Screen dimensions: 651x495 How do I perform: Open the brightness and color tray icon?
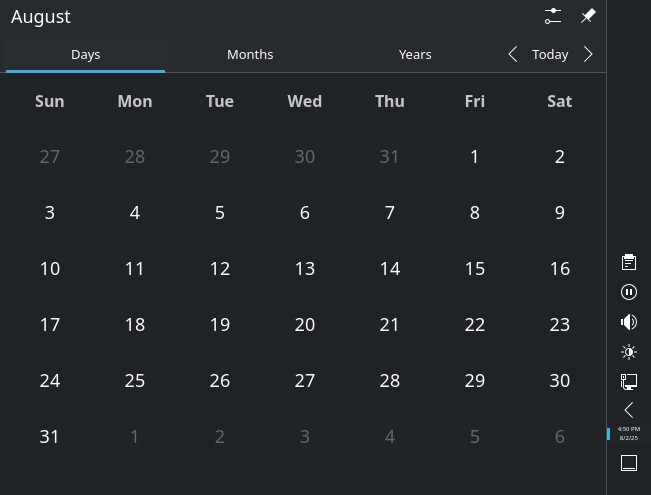coord(629,352)
